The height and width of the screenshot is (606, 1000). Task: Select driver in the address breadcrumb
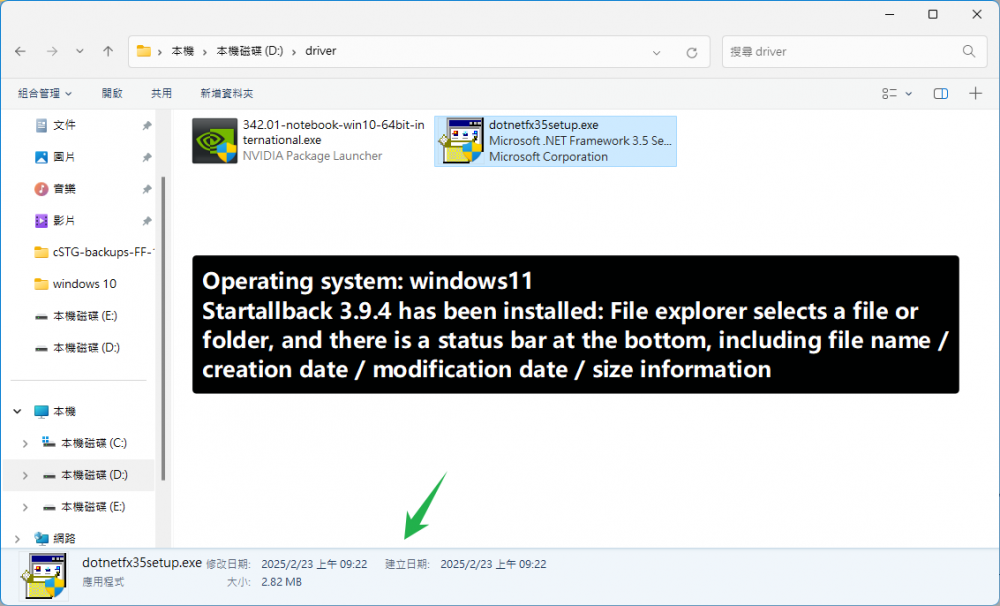(x=321, y=51)
